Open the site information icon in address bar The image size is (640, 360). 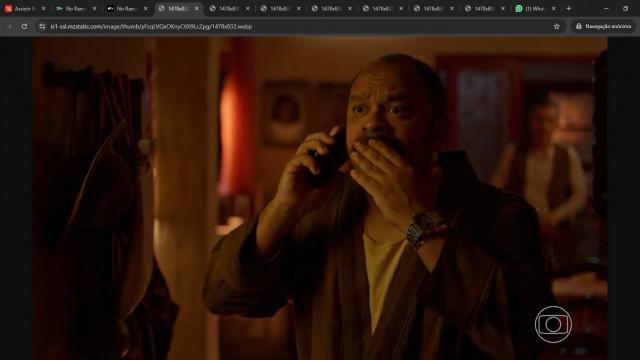(x=42, y=27)
